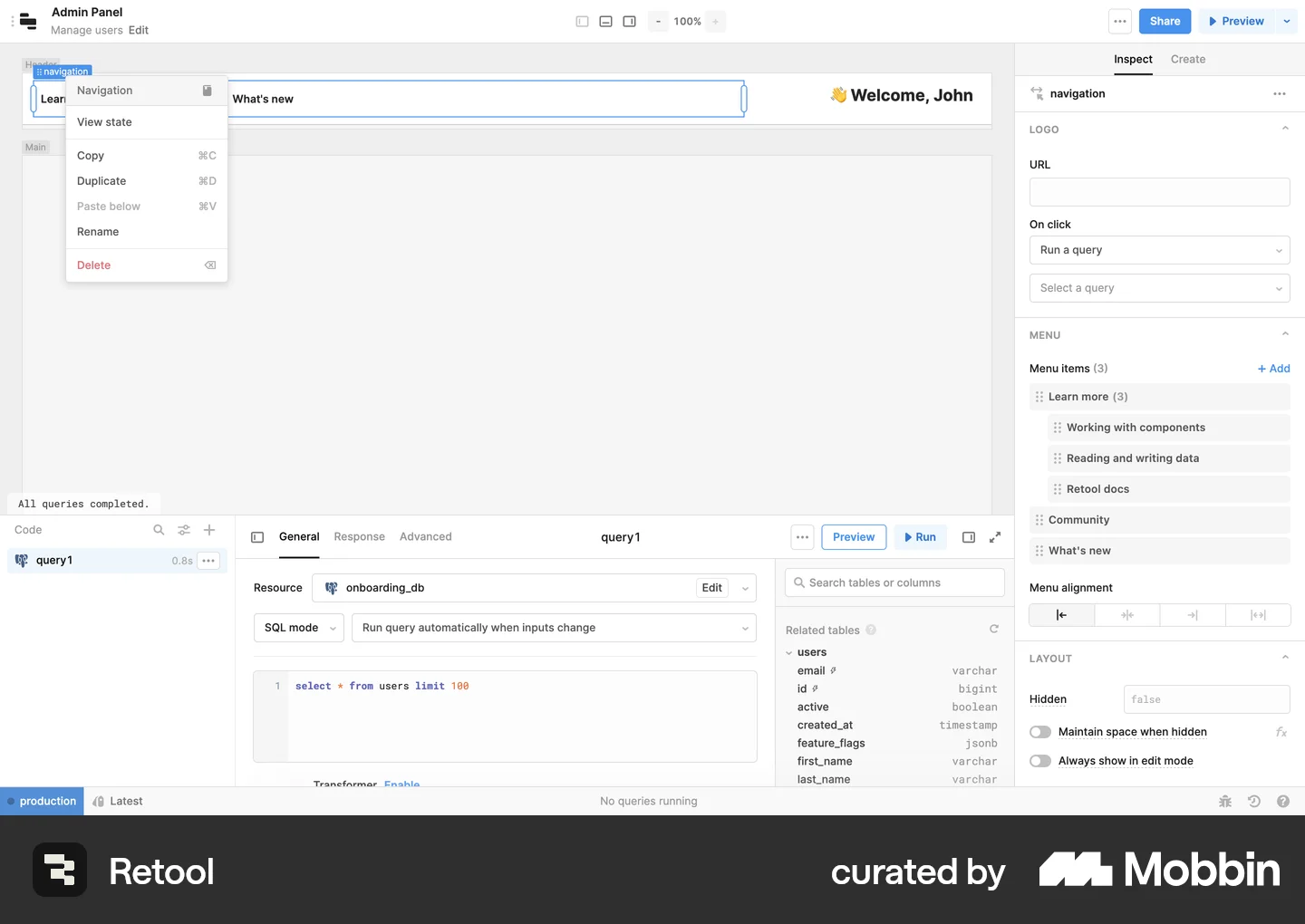Click the Share button

tap(1165, 22)
